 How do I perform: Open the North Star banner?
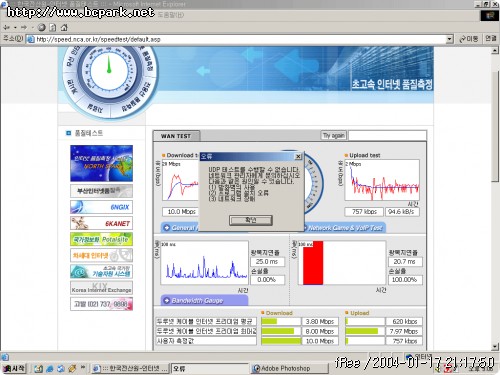pos(101,163)
